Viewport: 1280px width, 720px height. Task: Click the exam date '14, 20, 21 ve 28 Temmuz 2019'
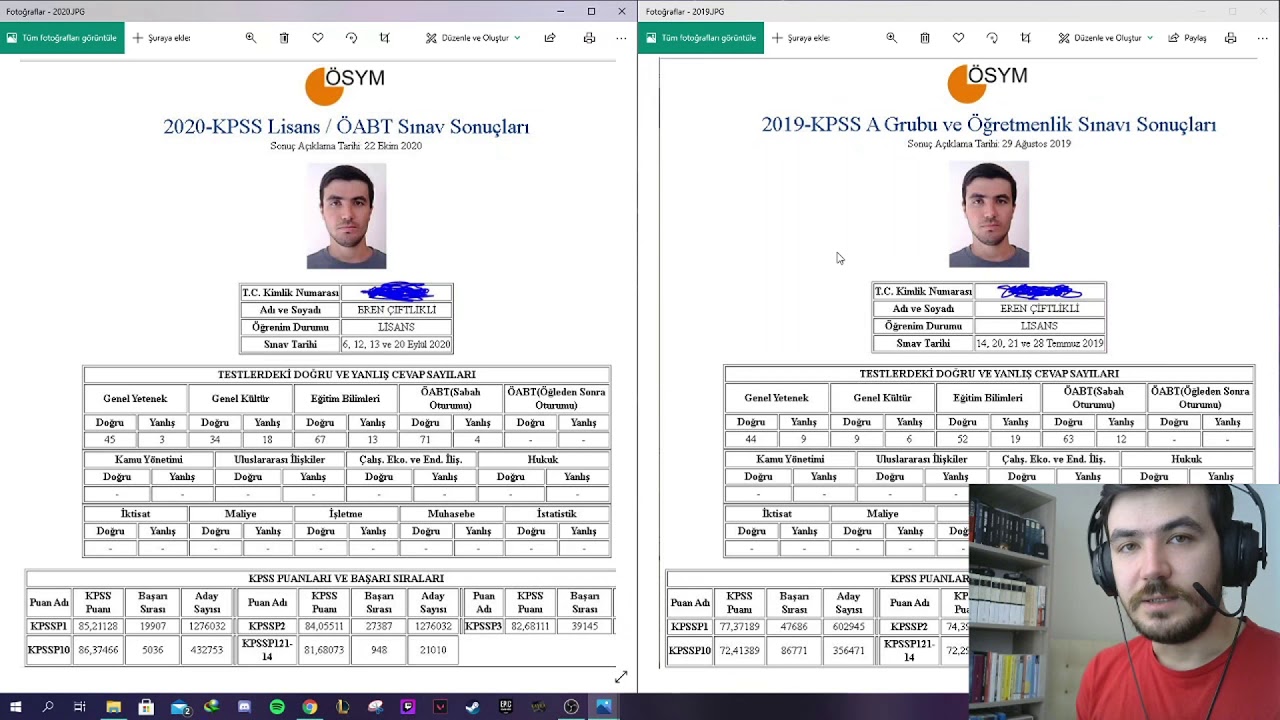pyautogui.click(x=1040, y=343)
